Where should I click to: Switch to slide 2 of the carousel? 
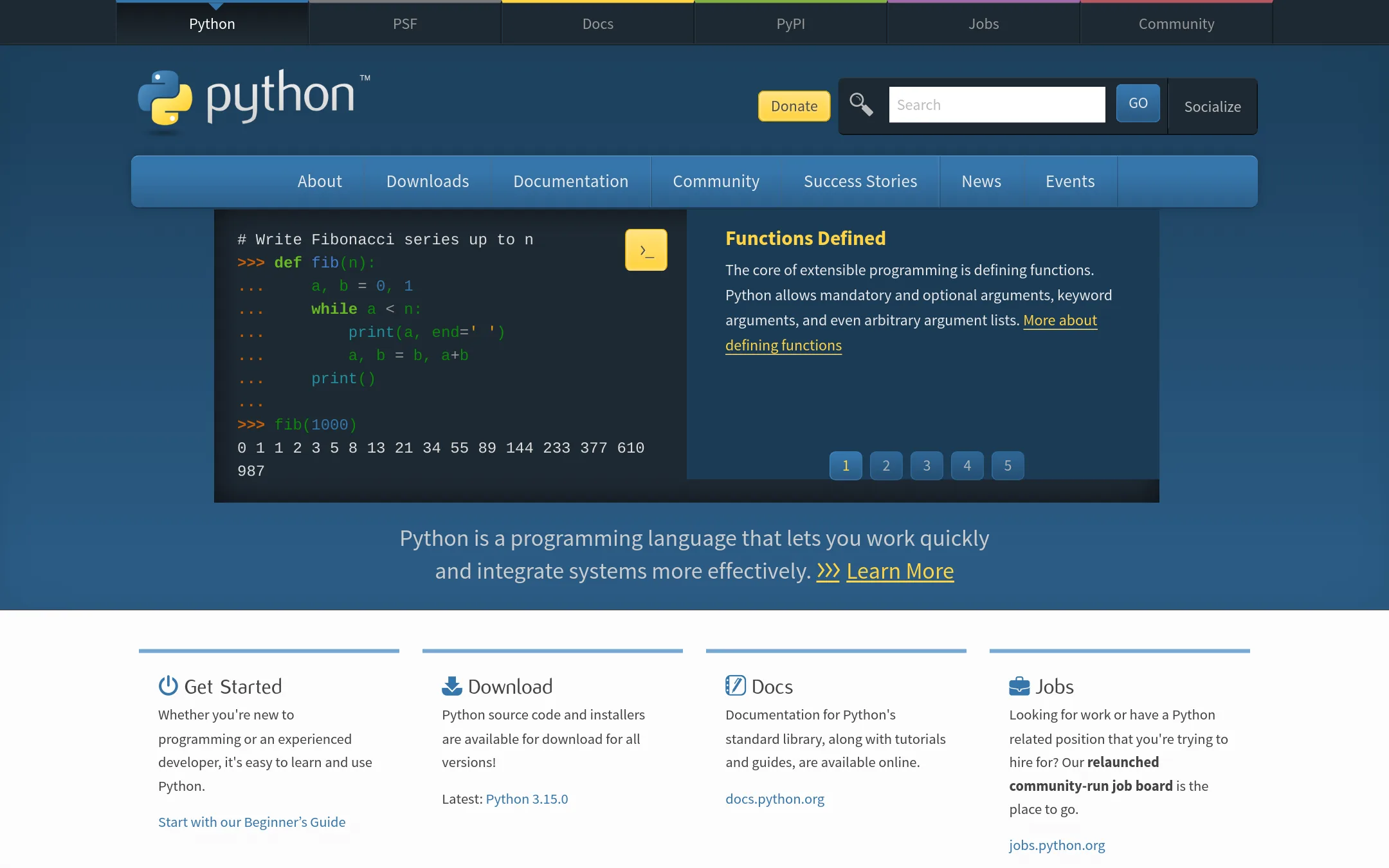coord(886,466)
